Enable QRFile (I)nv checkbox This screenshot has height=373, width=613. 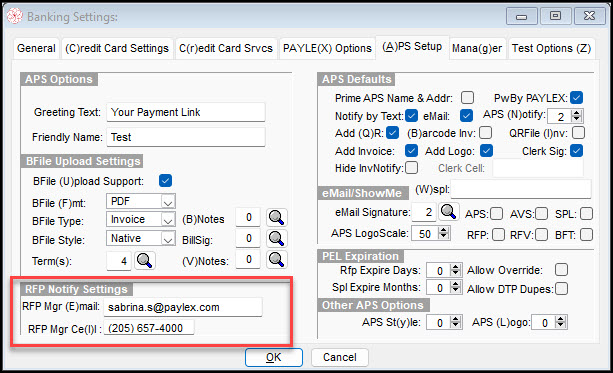(x=578, y=133)
